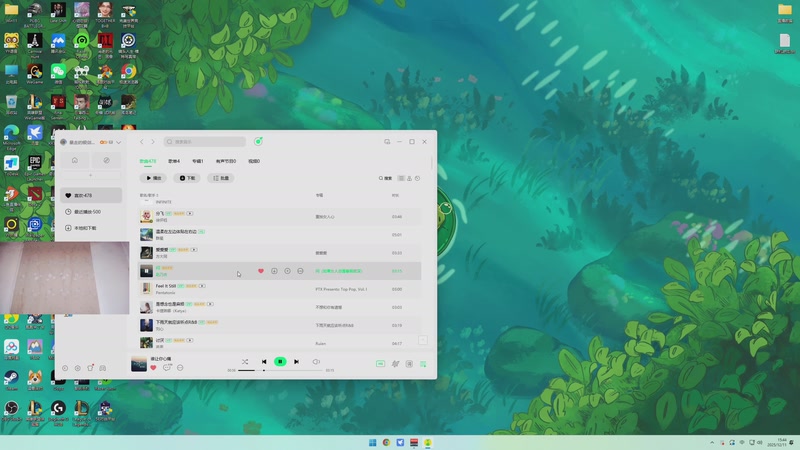Pause playback with the green pause button
This screenshot has width=800, height=450.
click(280, 362)
